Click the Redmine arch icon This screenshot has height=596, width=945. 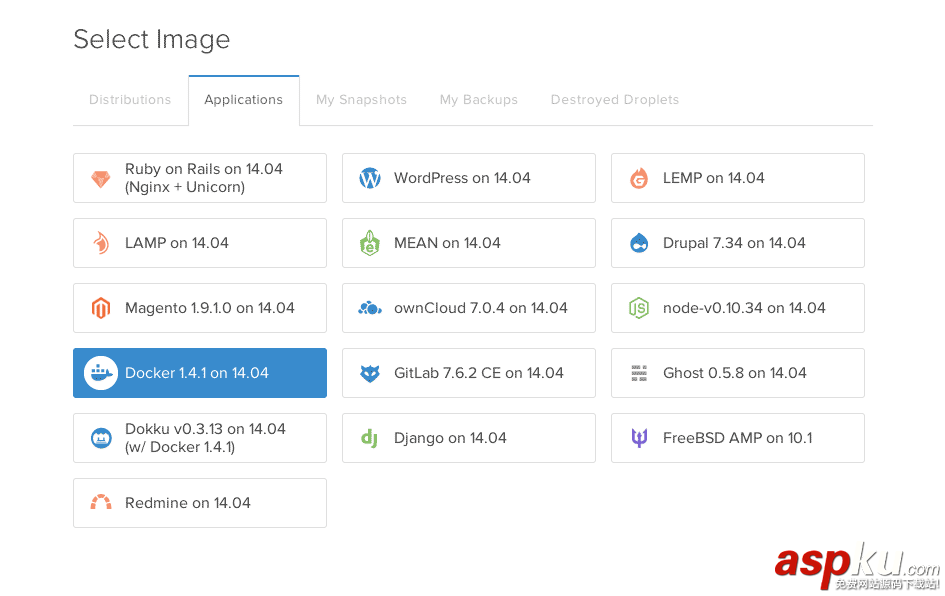(101, 503)
